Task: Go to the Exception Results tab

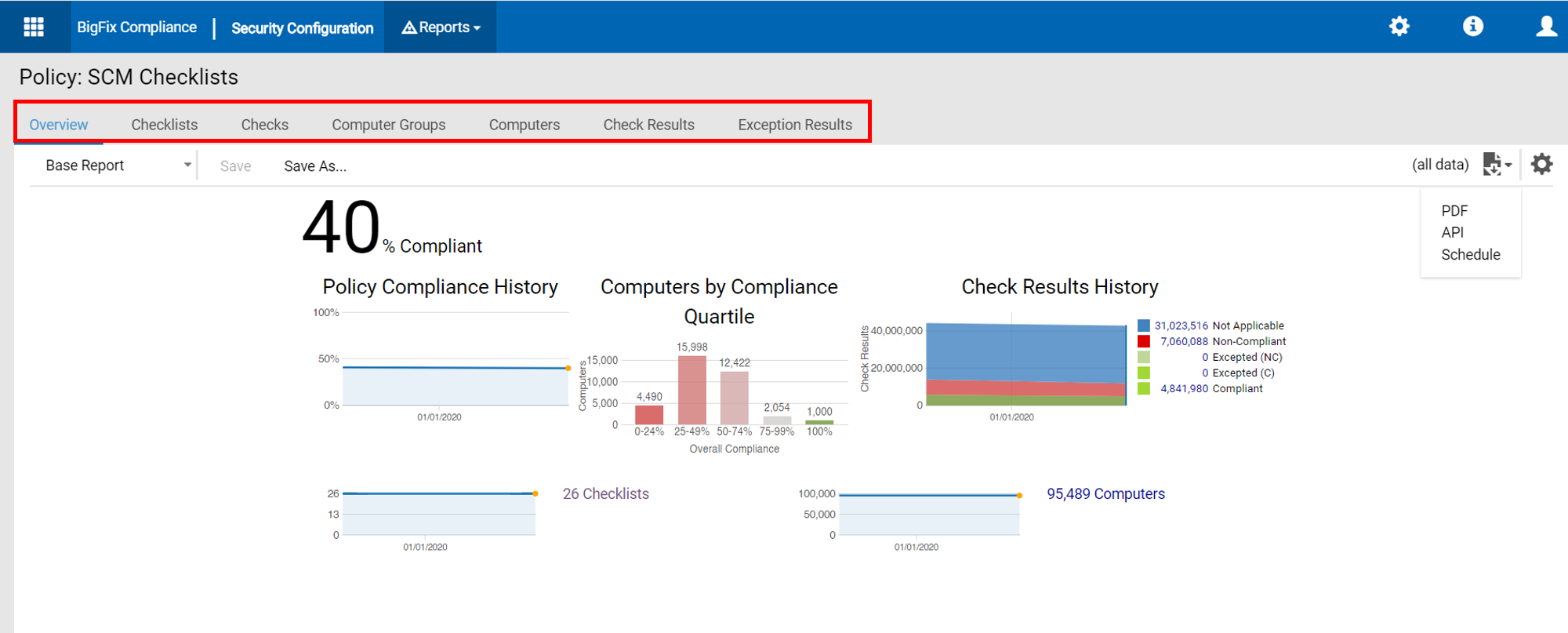Action: click(794, 125)
